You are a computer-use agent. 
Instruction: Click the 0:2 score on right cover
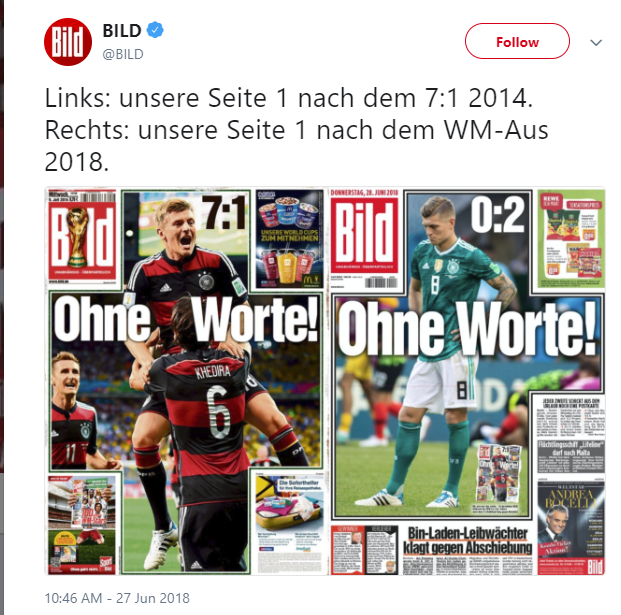pyautogui.click(x=498, y=215)
